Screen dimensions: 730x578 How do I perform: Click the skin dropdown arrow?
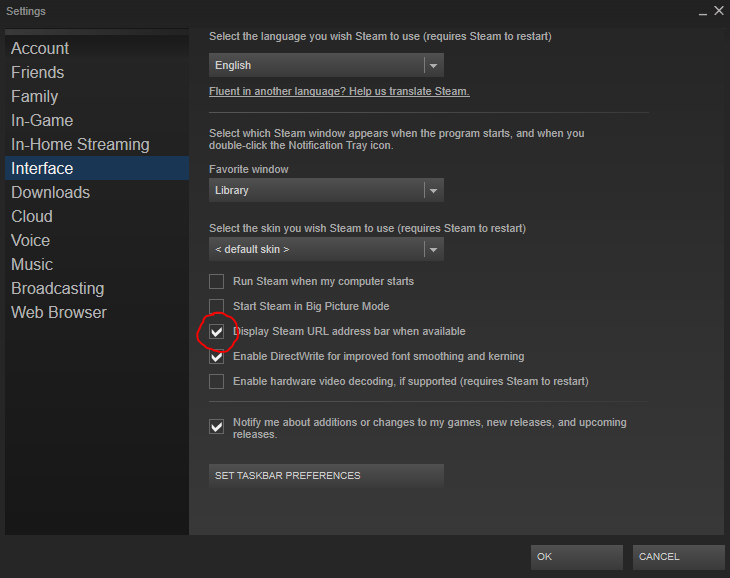point(433,250)
